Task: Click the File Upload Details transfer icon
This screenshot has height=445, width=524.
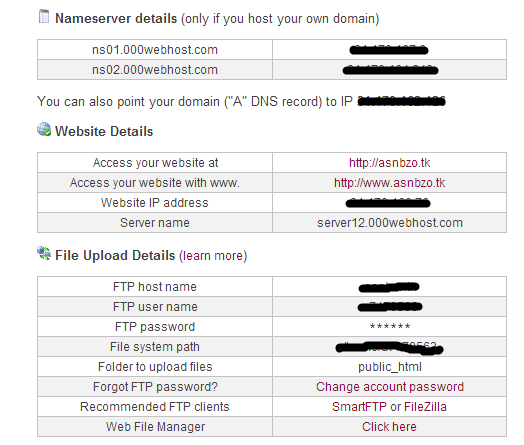Action: (44, 253)
